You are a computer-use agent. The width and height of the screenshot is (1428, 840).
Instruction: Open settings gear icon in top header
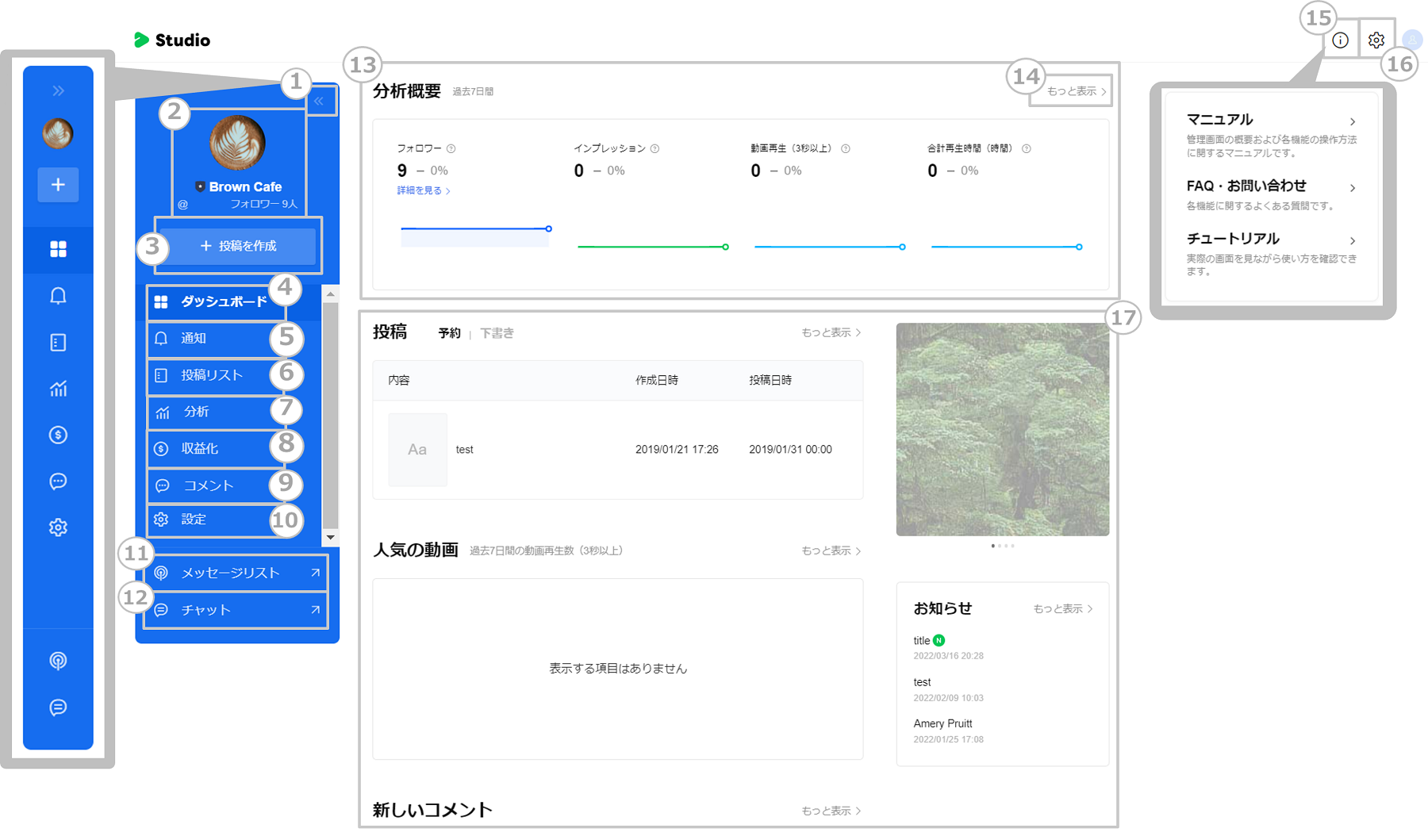point(1376,40)
